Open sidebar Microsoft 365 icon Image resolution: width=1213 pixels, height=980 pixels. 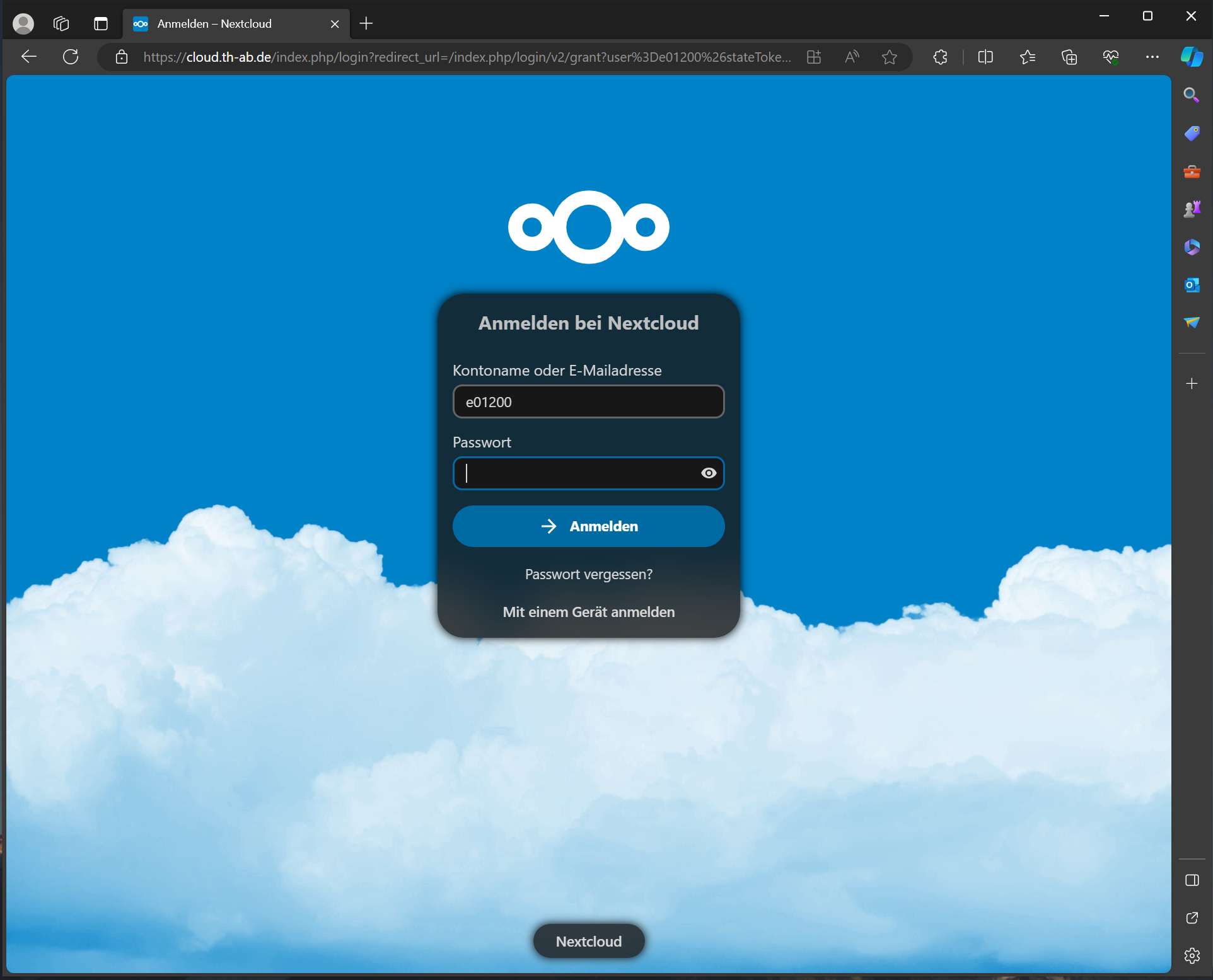pyautogui.click(x=1192, y=246)
